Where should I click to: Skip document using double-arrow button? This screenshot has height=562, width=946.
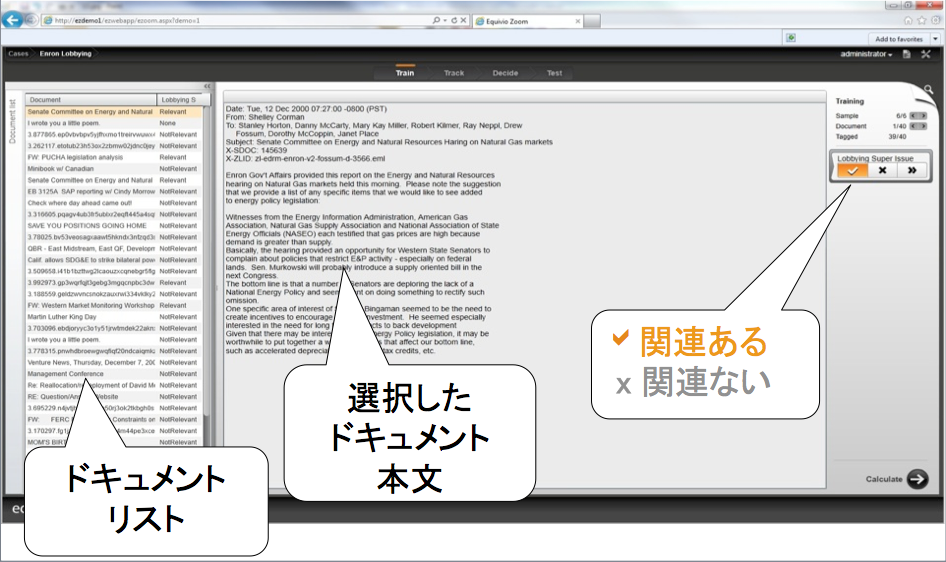coord(912,171)
